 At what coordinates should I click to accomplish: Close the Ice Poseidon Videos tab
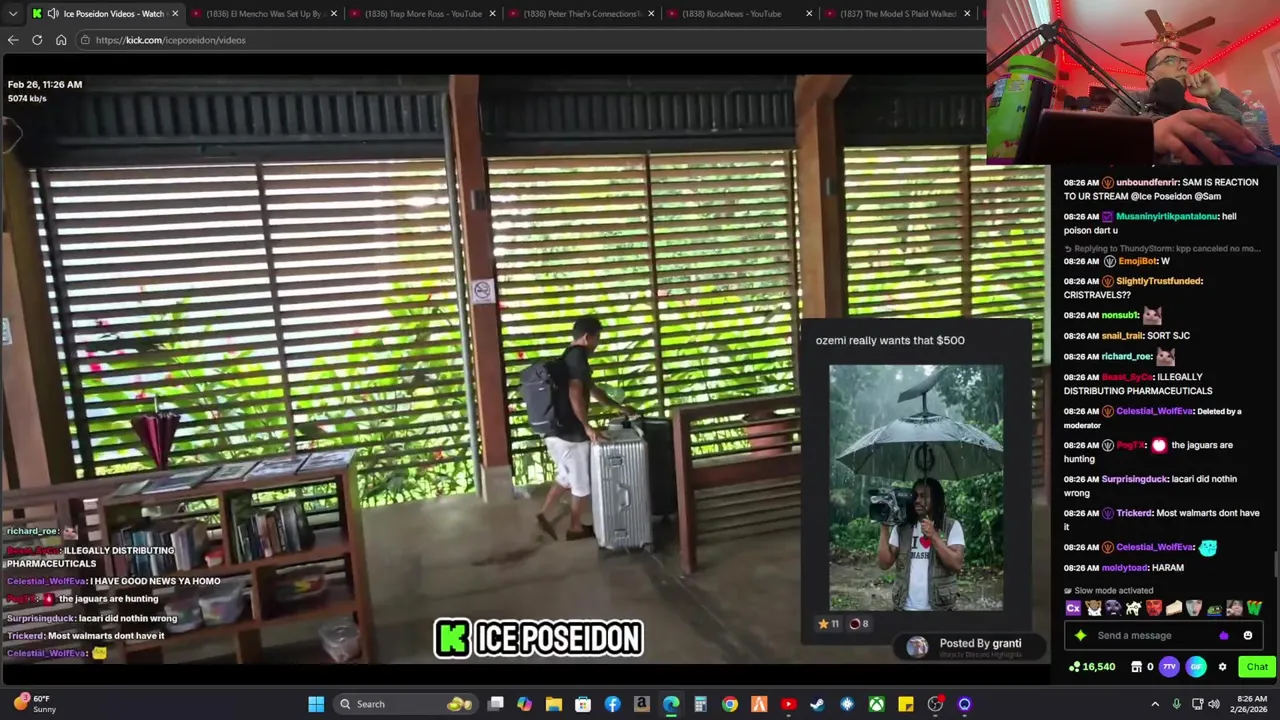pyautogui.click(x=175, y=14)
